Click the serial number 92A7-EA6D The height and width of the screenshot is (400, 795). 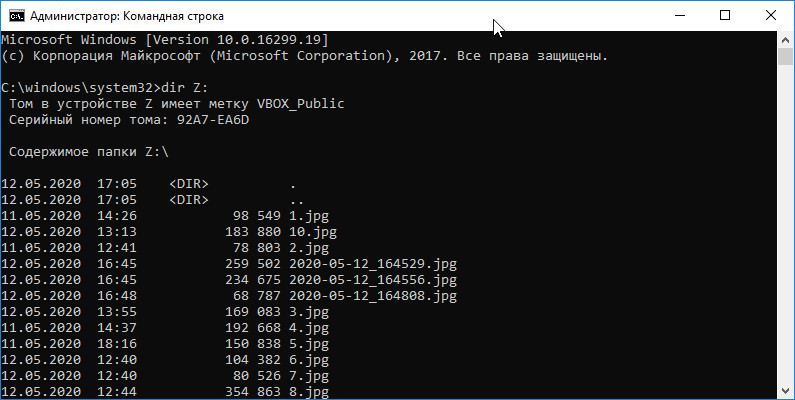click(x=213, y=120)
